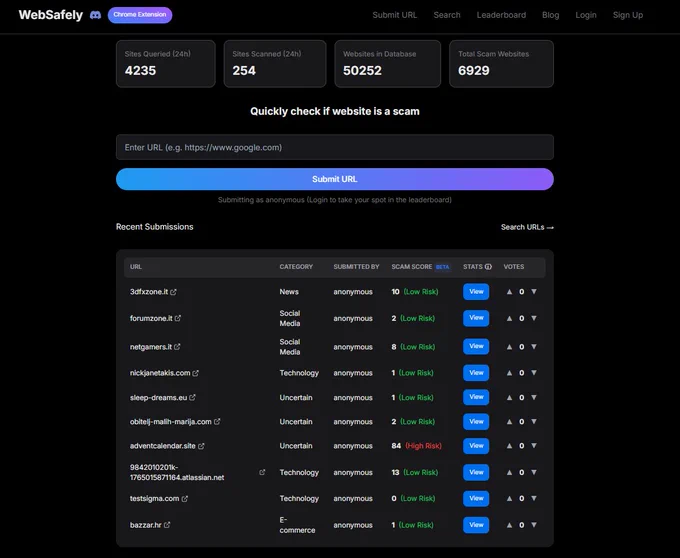Downvote the atlassian.net submission

(x=534, y=472)
